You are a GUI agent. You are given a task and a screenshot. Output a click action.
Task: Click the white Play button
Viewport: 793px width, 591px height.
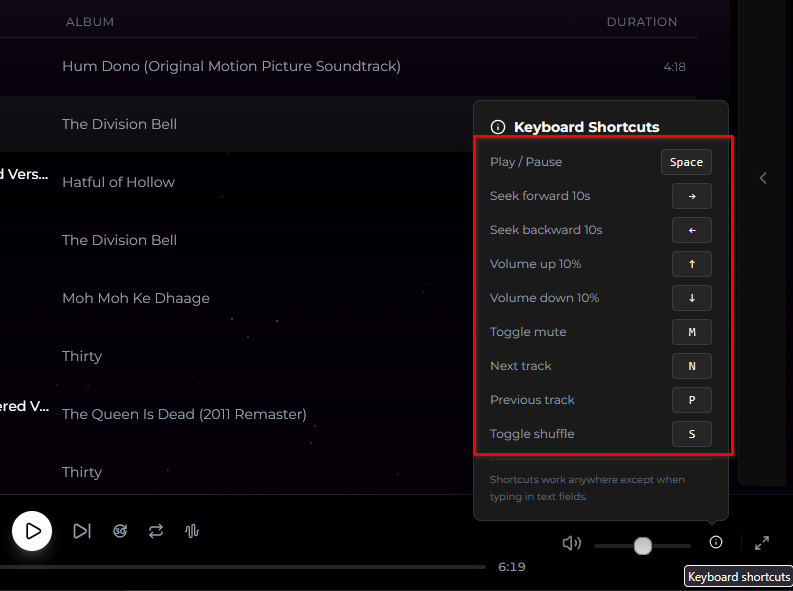tap(32, 531)
